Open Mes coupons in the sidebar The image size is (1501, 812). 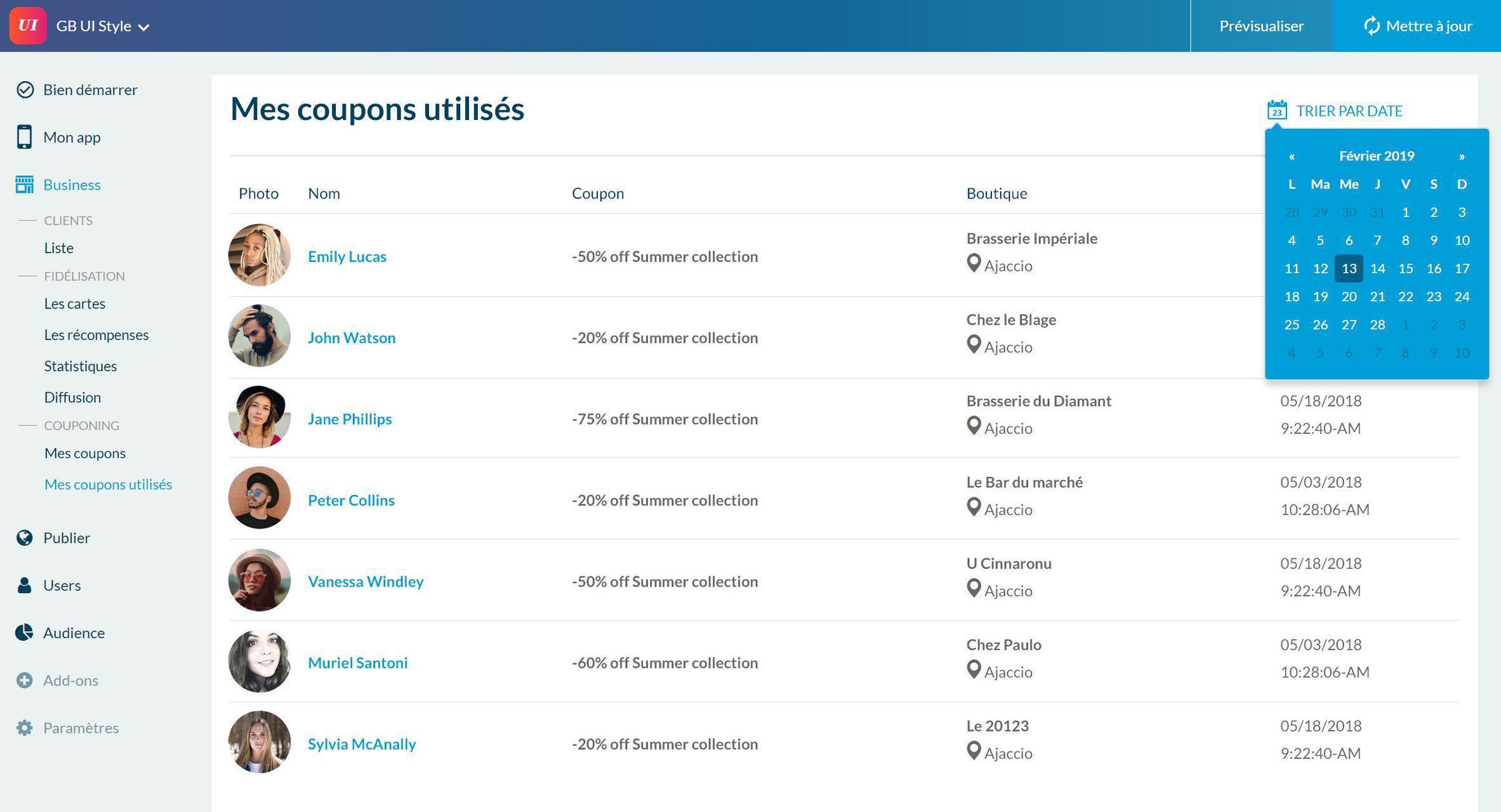coord(85,453)
